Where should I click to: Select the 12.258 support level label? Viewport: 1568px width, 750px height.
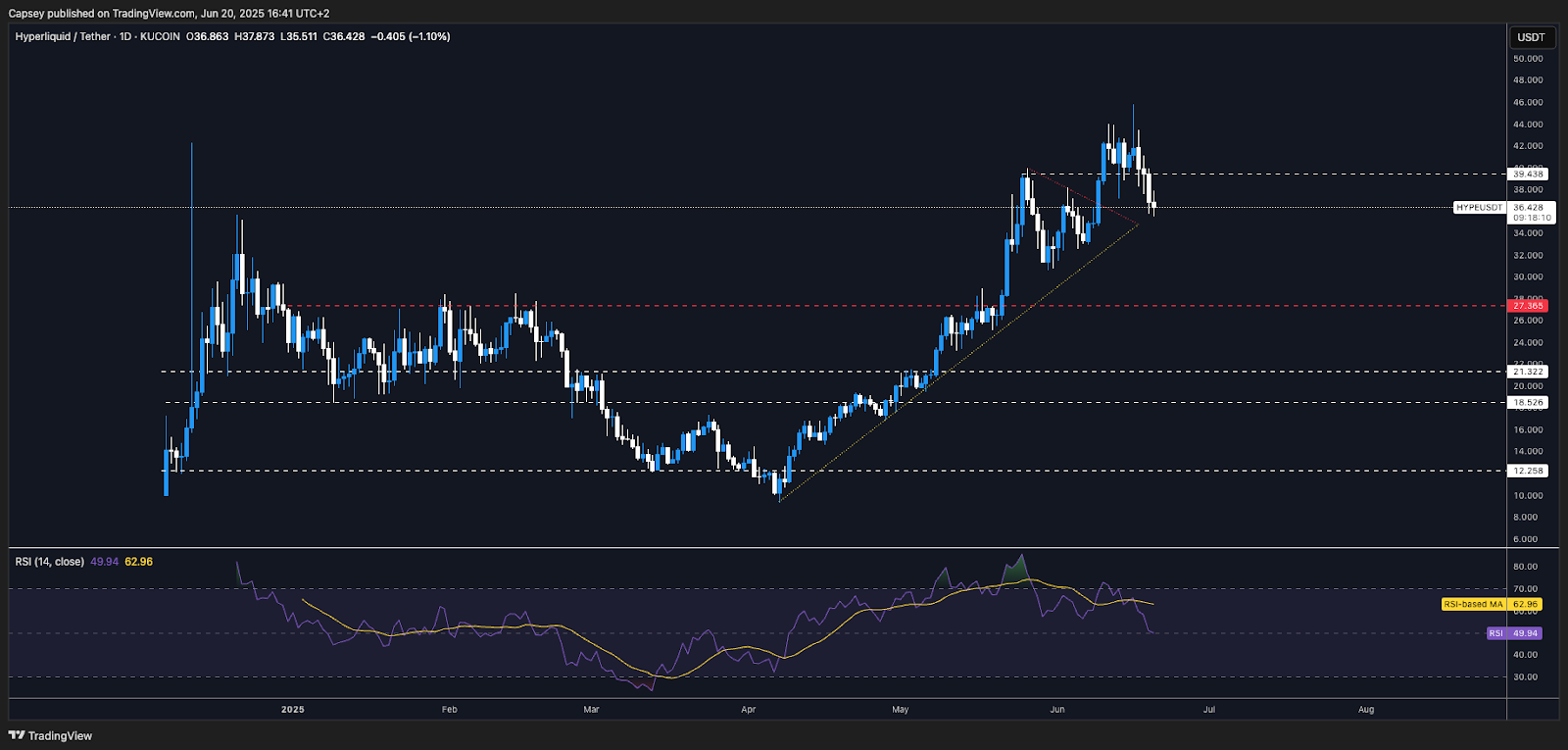point(1528,471)
